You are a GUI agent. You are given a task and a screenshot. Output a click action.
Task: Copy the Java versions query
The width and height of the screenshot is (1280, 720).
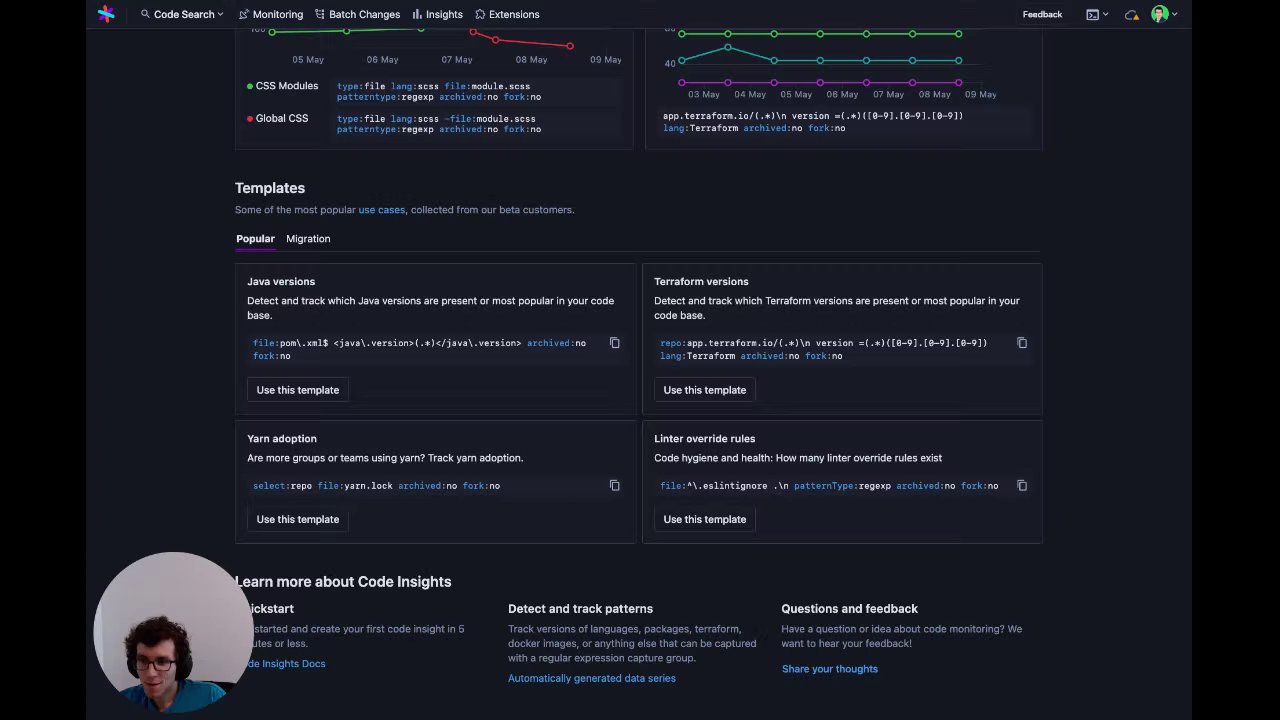(615, 343)
